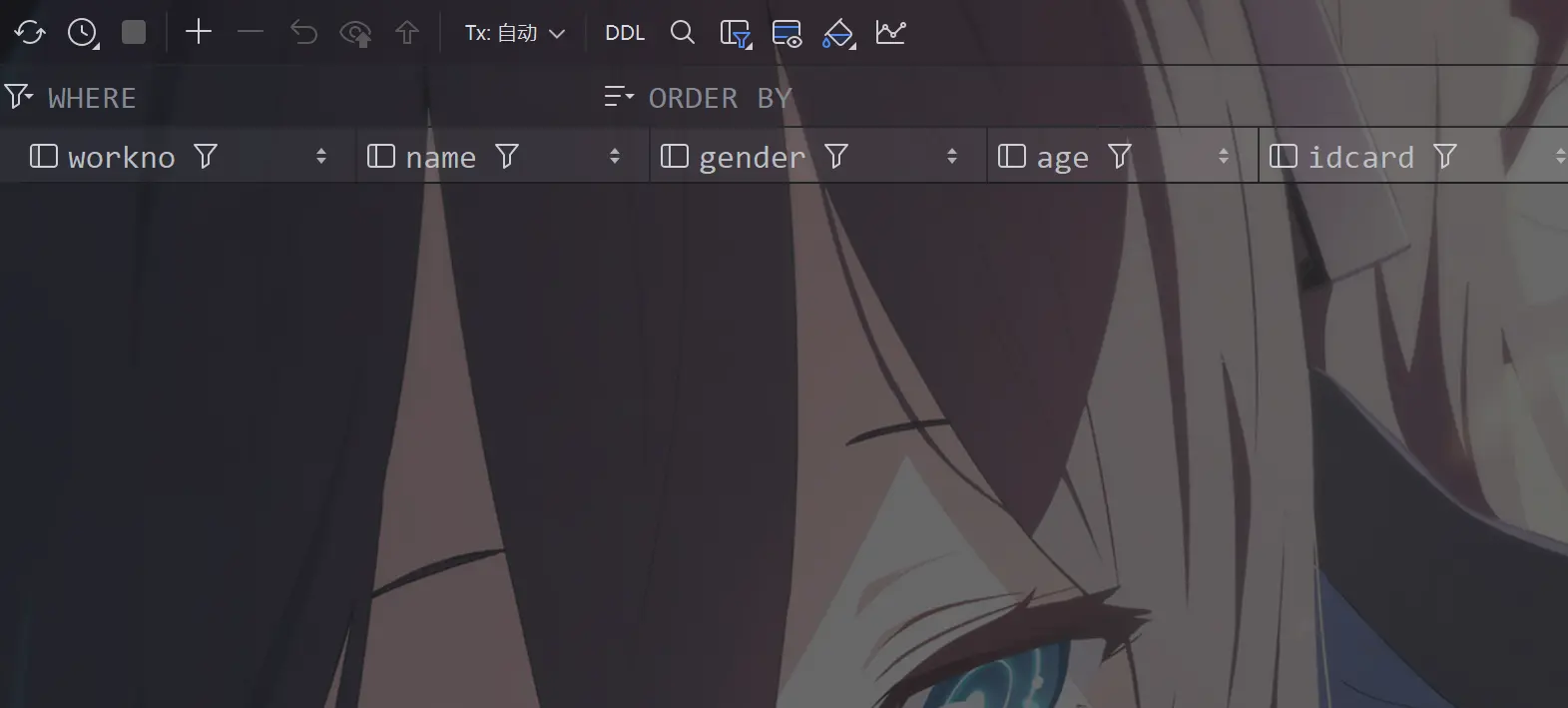The height and width of the screenshot is (708, 1568).
Task: Toggle sort order on gender column
Action: click(952, 156)
